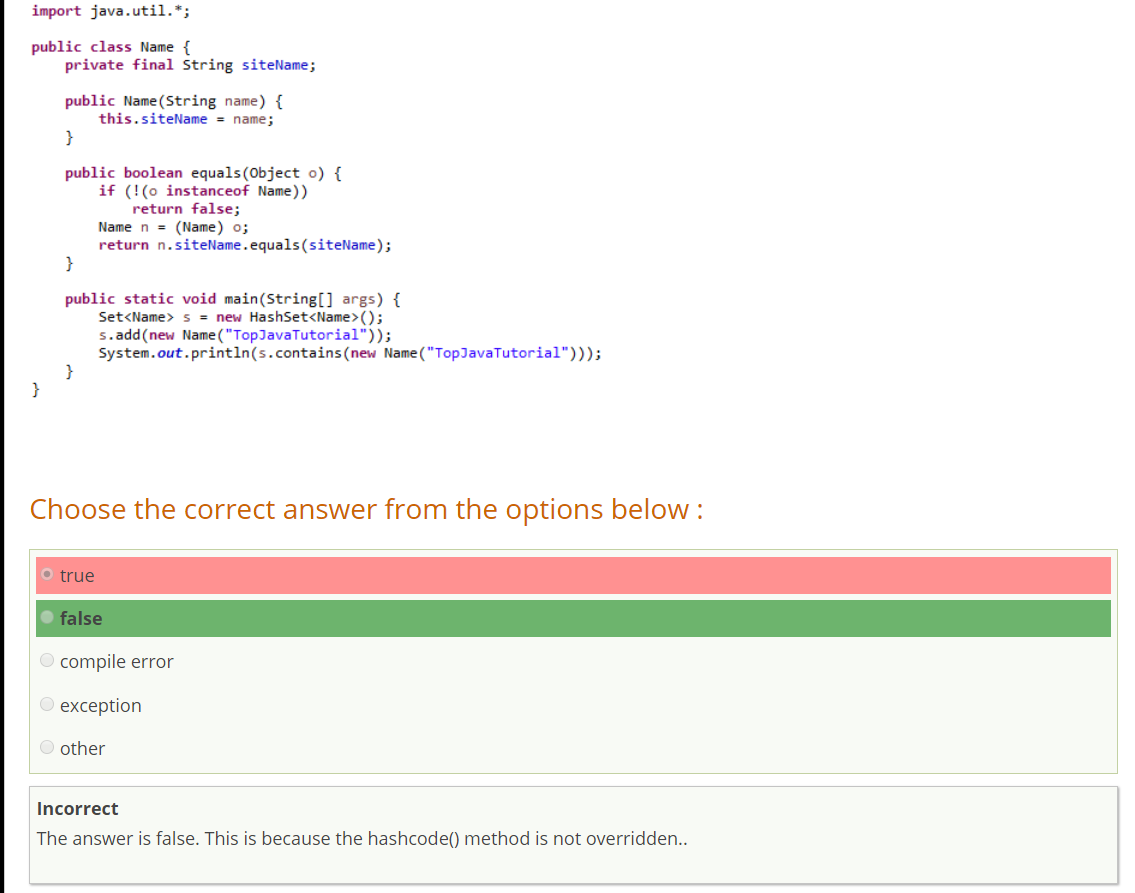Select the "false" radio button
Viewport: 1135px width, 893px height.
pos(47,618)
